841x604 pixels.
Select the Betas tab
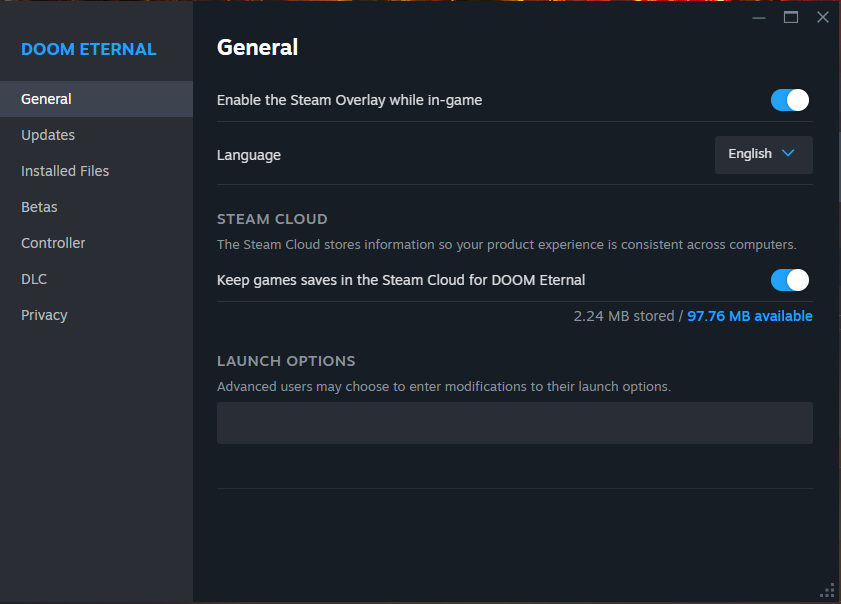tap(38, 207)
